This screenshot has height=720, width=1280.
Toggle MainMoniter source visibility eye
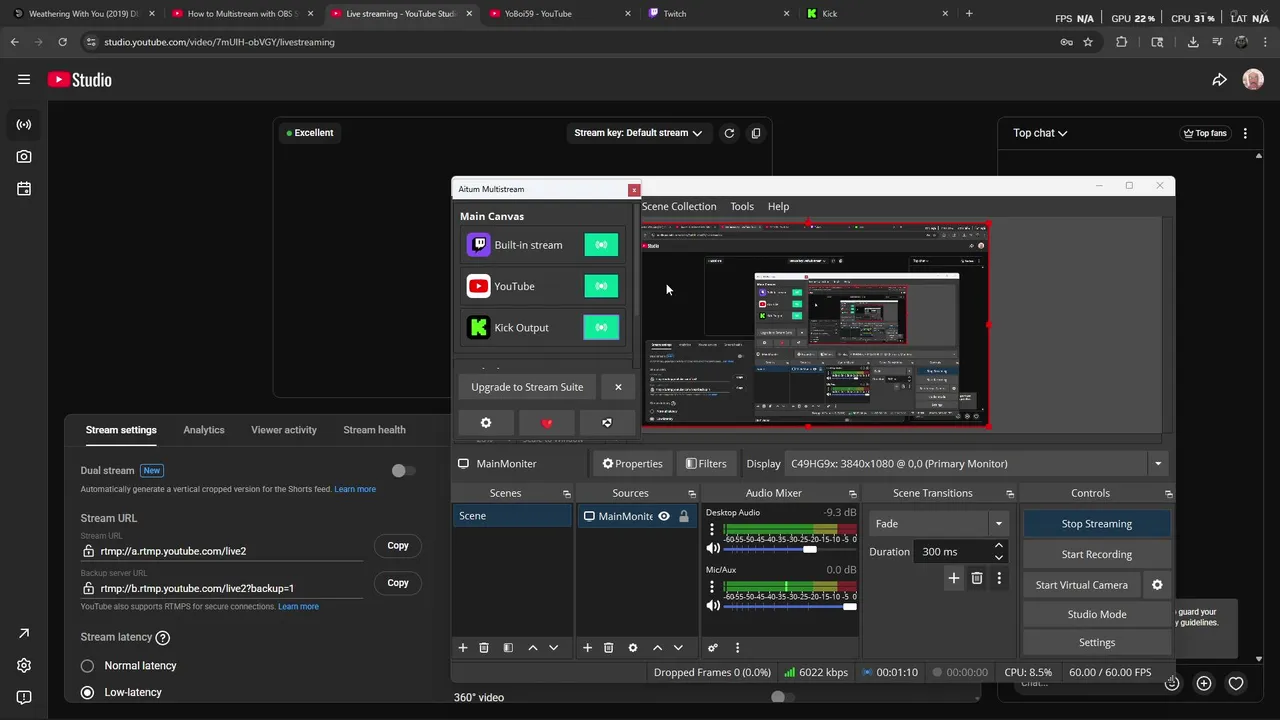663,516
